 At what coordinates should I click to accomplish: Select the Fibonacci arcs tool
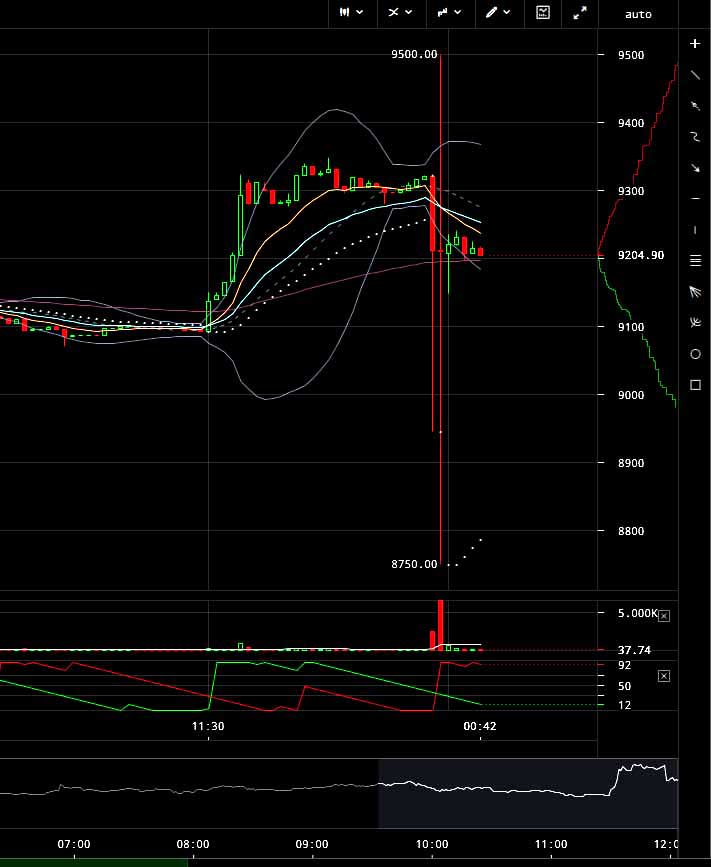point(695,322)
